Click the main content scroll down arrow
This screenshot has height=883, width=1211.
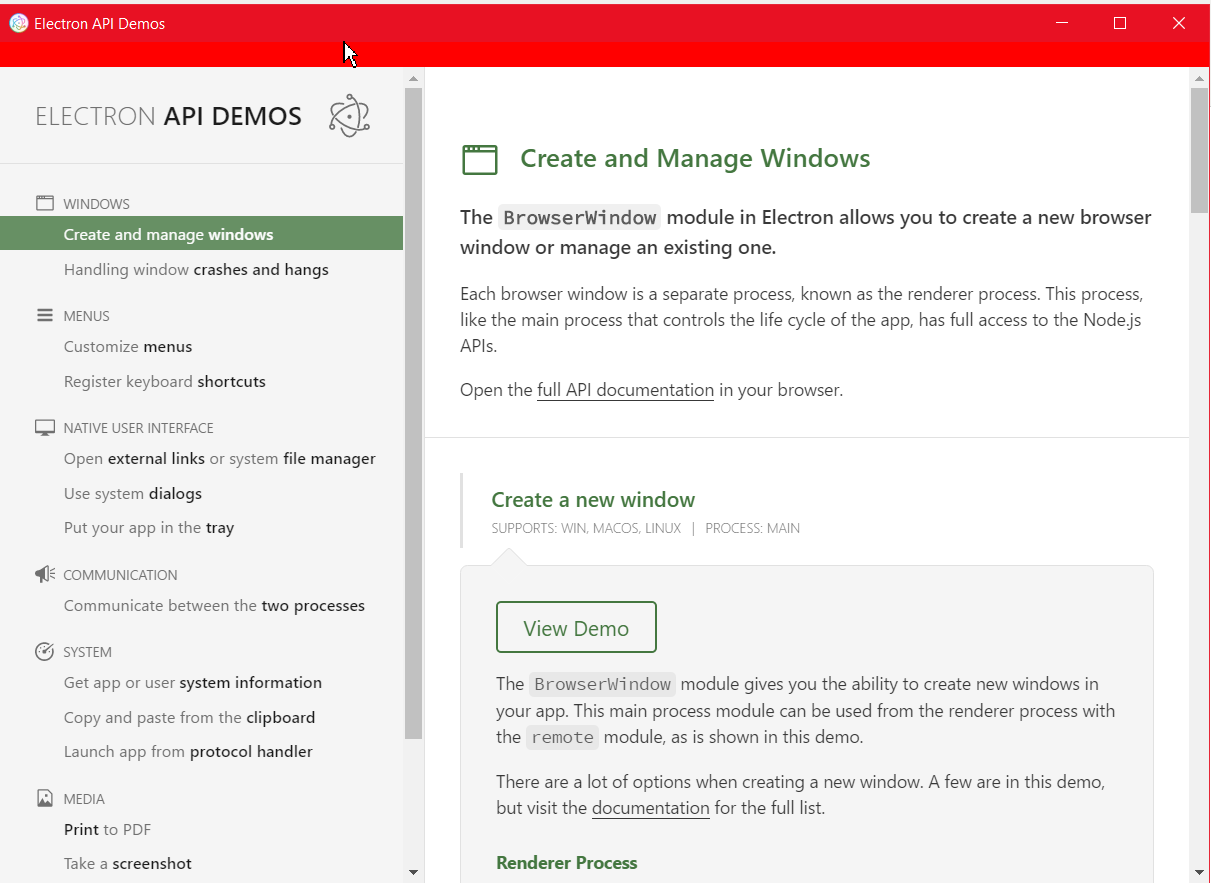1199,872
